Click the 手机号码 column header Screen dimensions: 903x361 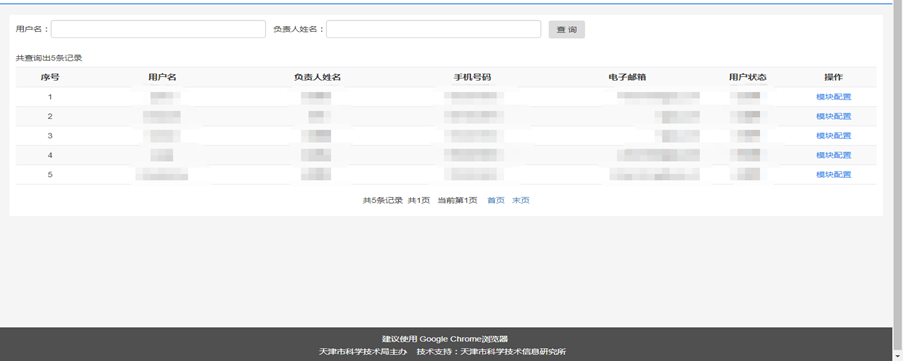tap(472, 77)
